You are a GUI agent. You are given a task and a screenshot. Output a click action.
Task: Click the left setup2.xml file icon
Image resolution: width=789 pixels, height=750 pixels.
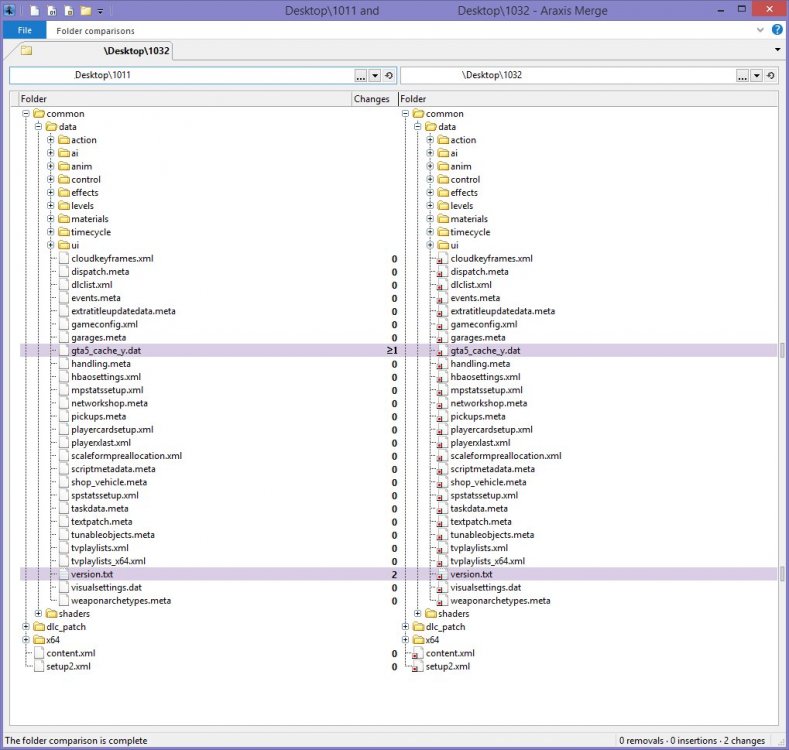[39, 666]
